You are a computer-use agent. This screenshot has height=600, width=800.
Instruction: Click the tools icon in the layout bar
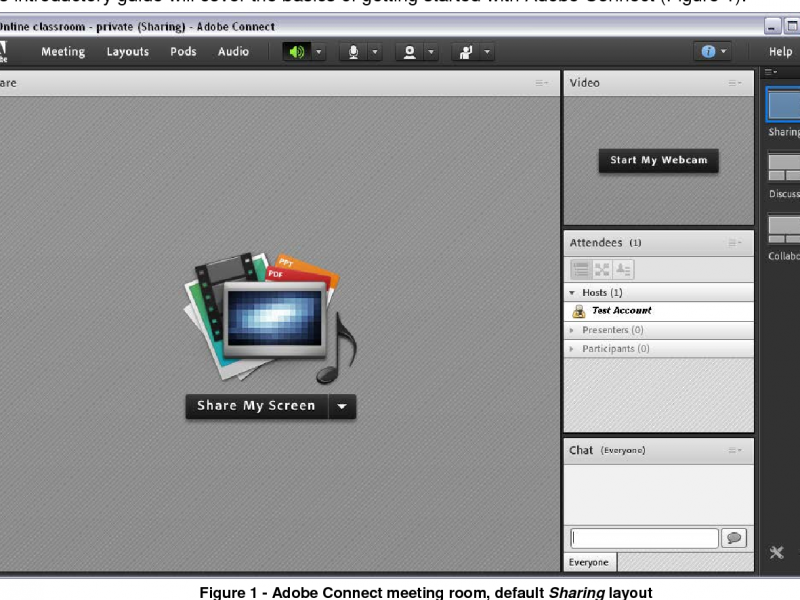click(777, 552)
